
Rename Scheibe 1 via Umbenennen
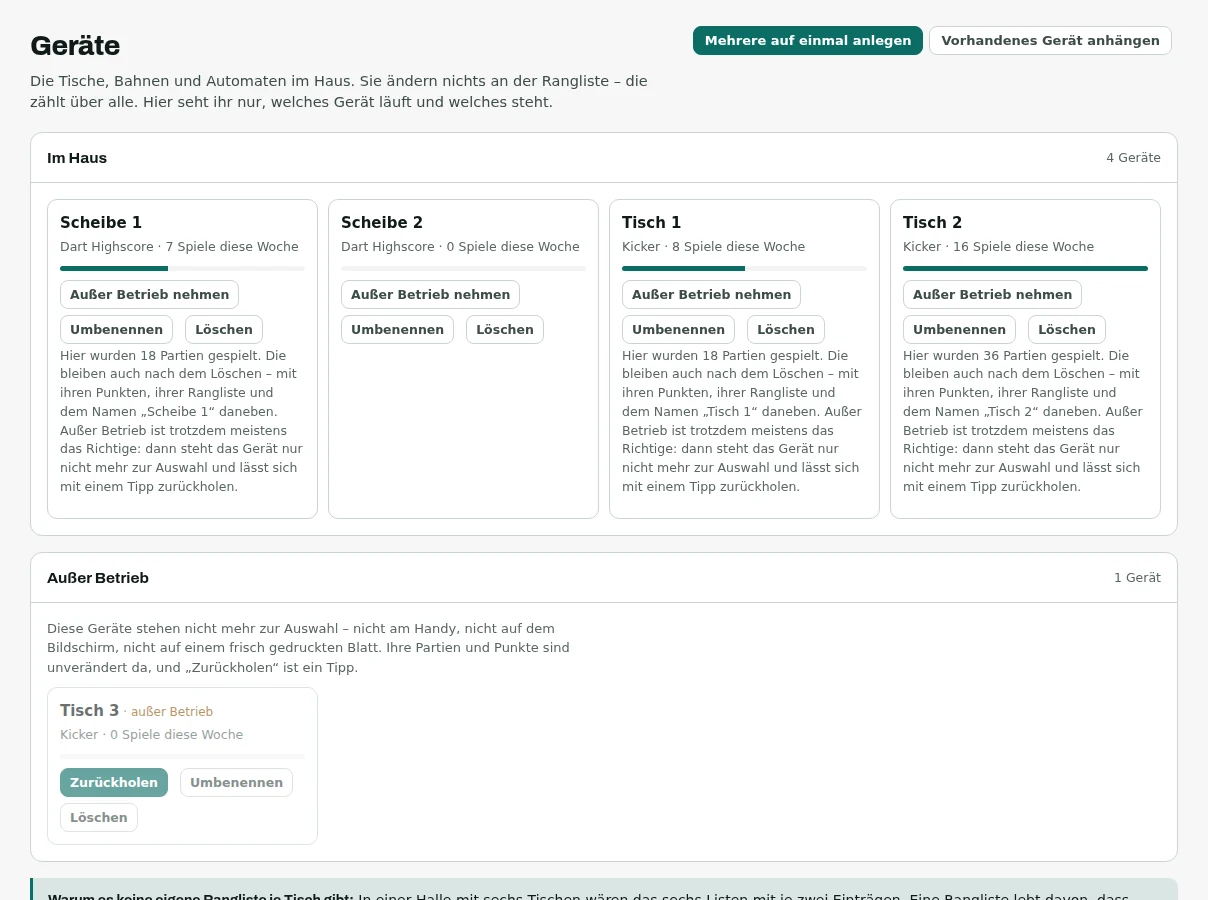pos(116,329)
